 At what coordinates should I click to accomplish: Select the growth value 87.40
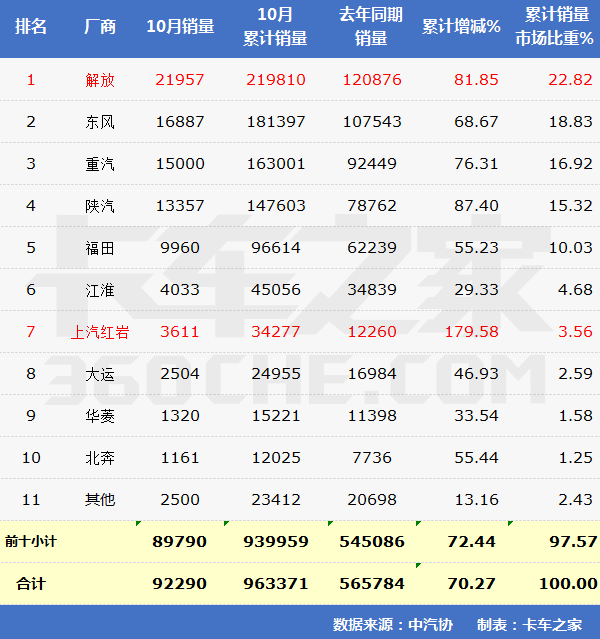coord(476,206)
